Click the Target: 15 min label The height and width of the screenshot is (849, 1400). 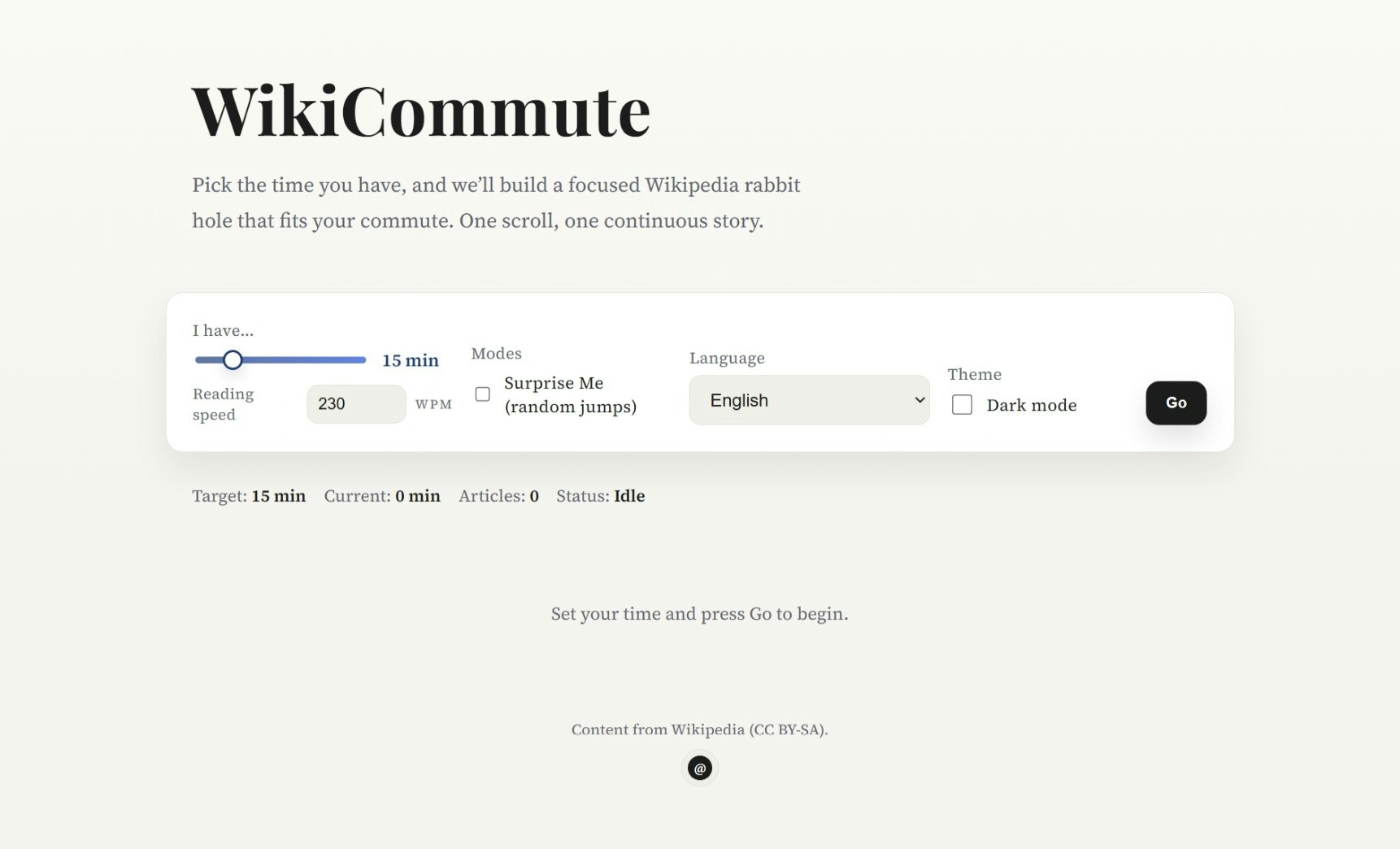coord(248,496)
